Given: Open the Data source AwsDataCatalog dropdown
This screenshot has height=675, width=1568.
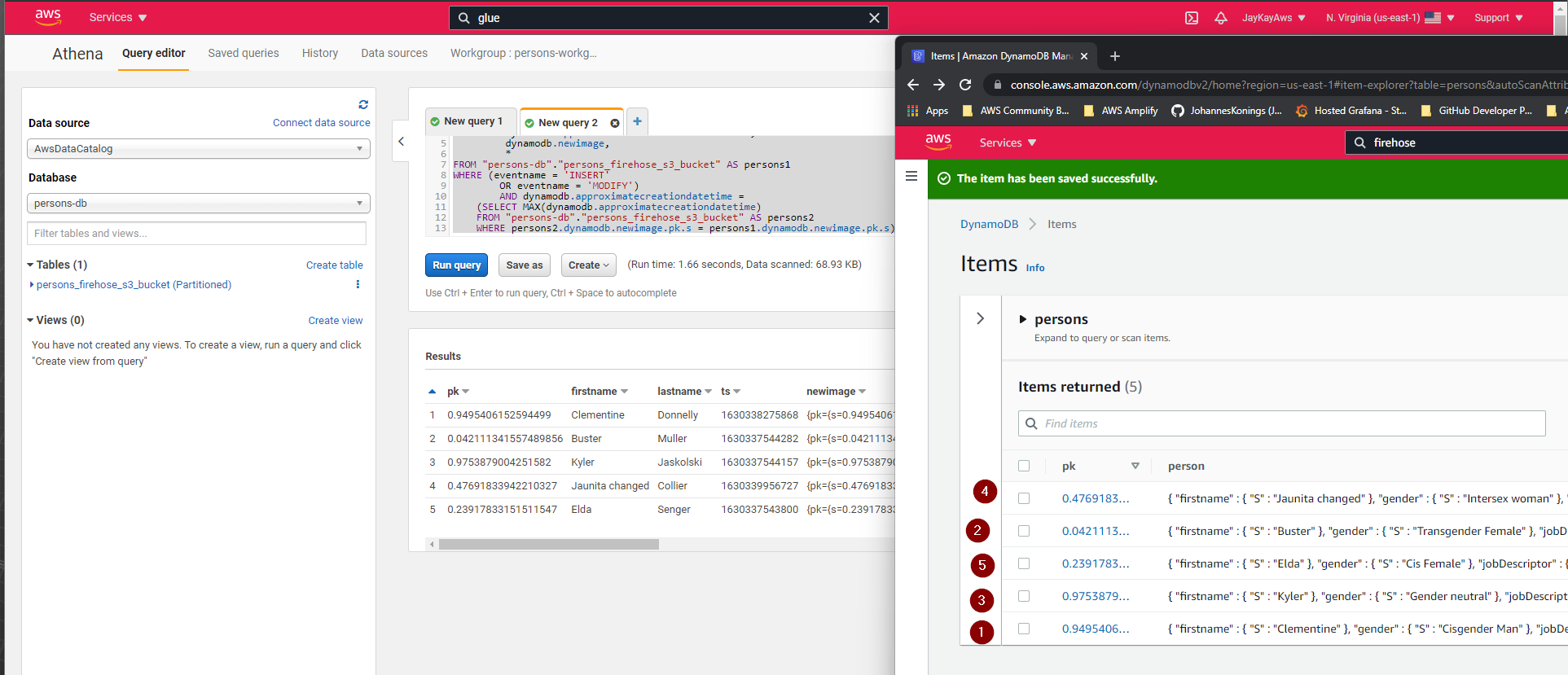Looking at the screenshot, I should (x=198, y=149).
